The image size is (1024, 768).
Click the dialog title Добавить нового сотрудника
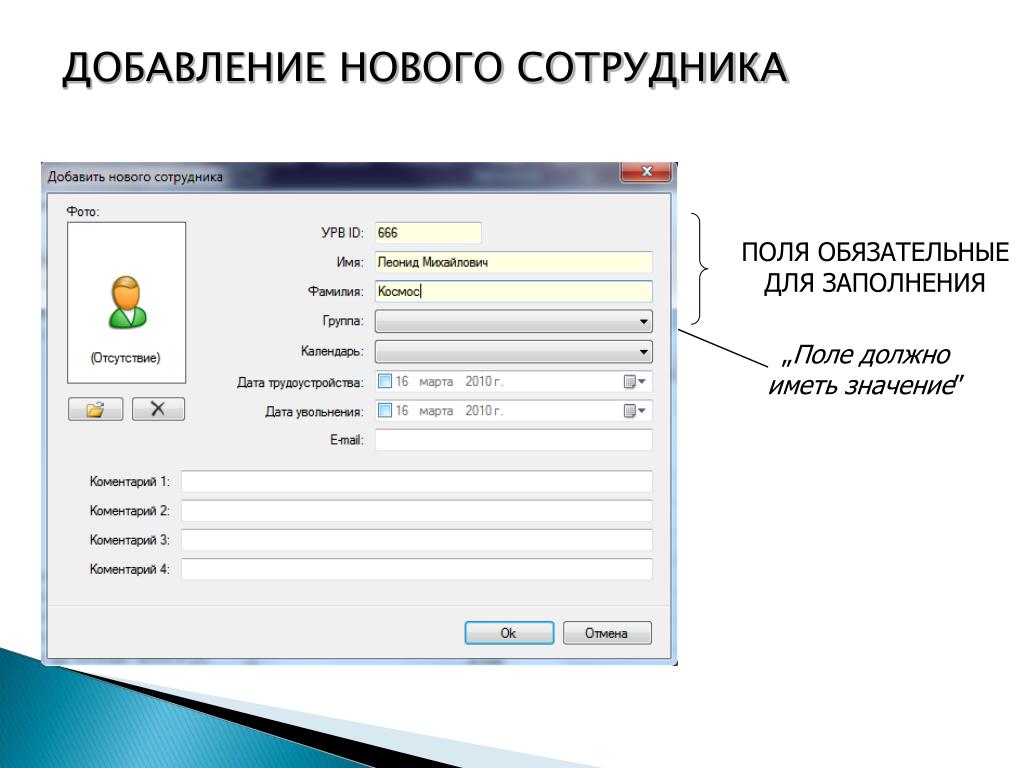(x=135, y=177)
